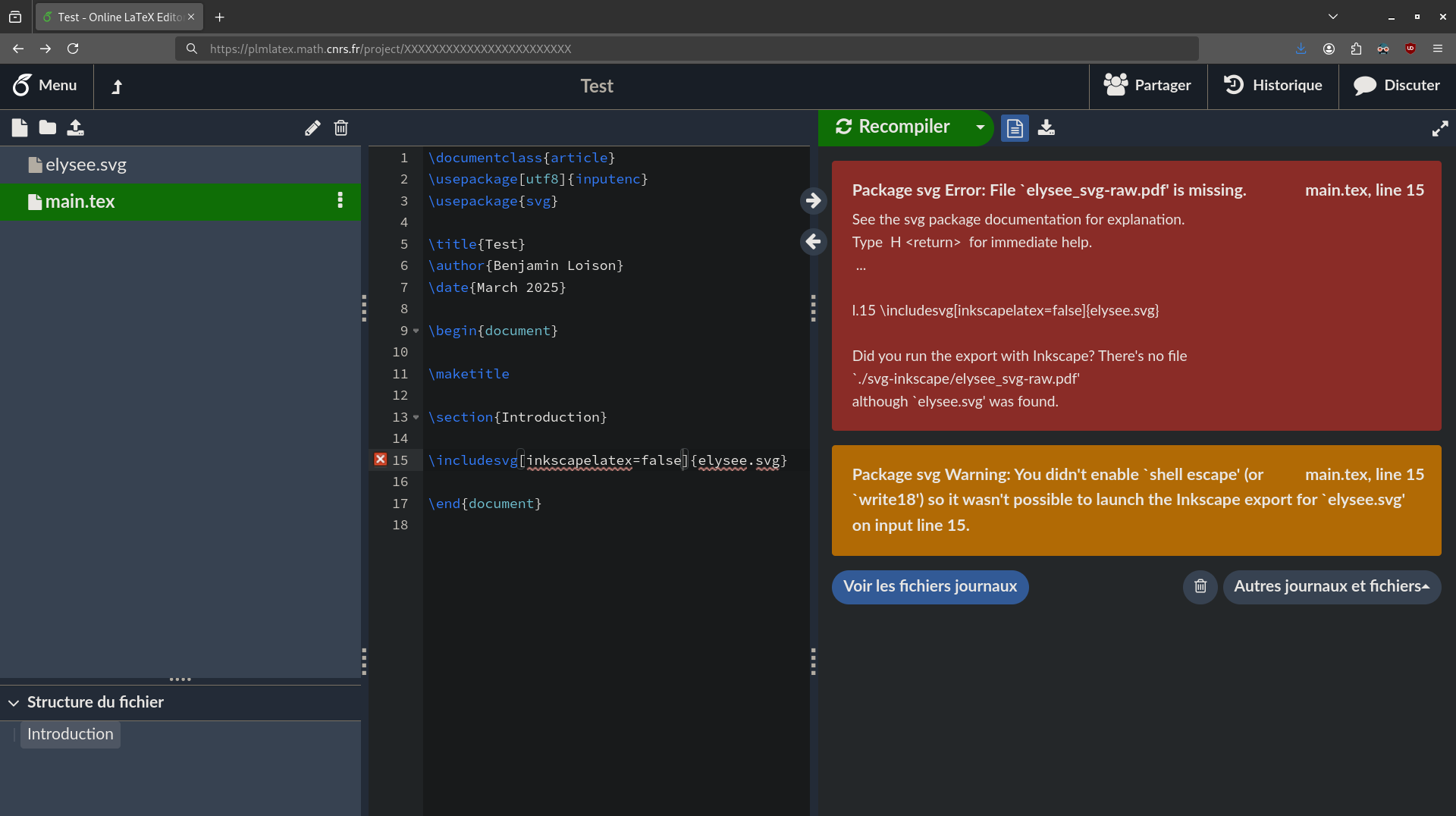Image resolution: width=1456 pixels, height=816 pixels.
Task: Toggle fold on line 9 begin document
Action: pyautogui.click(x=416, y=331)
